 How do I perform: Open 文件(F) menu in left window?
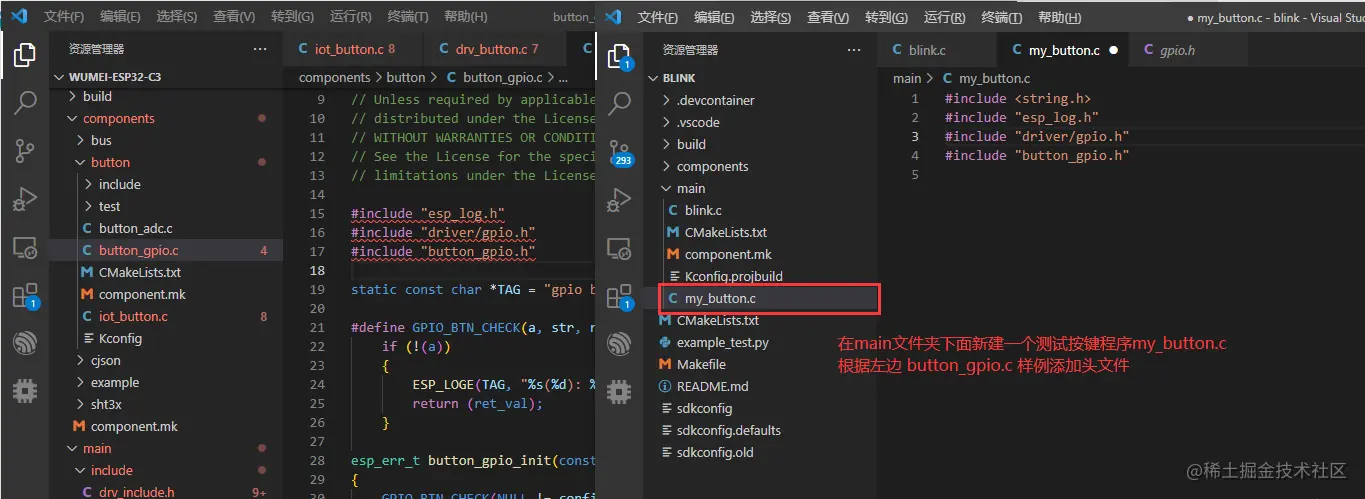64,17
